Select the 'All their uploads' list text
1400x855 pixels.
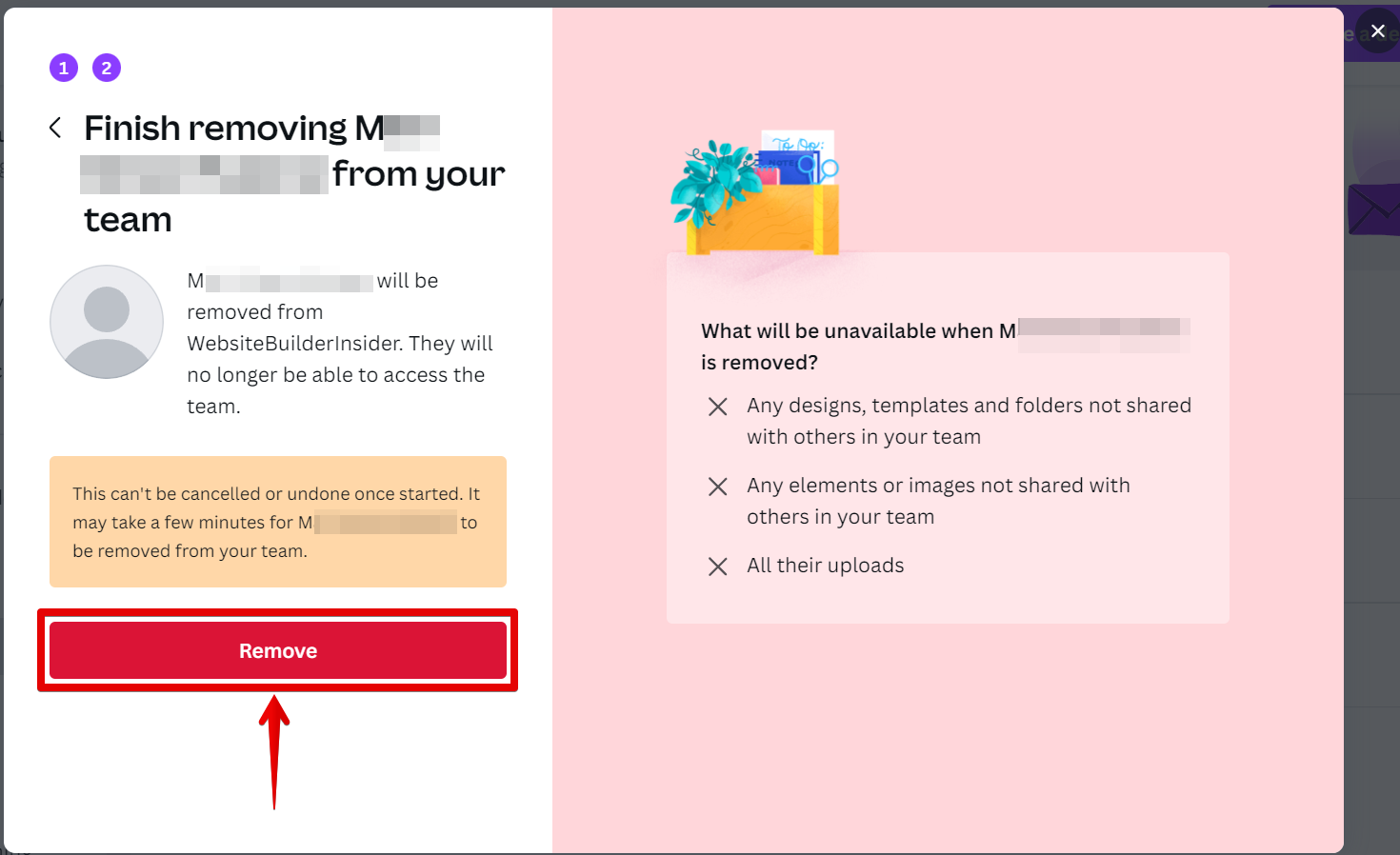click(x=825, y=566)
